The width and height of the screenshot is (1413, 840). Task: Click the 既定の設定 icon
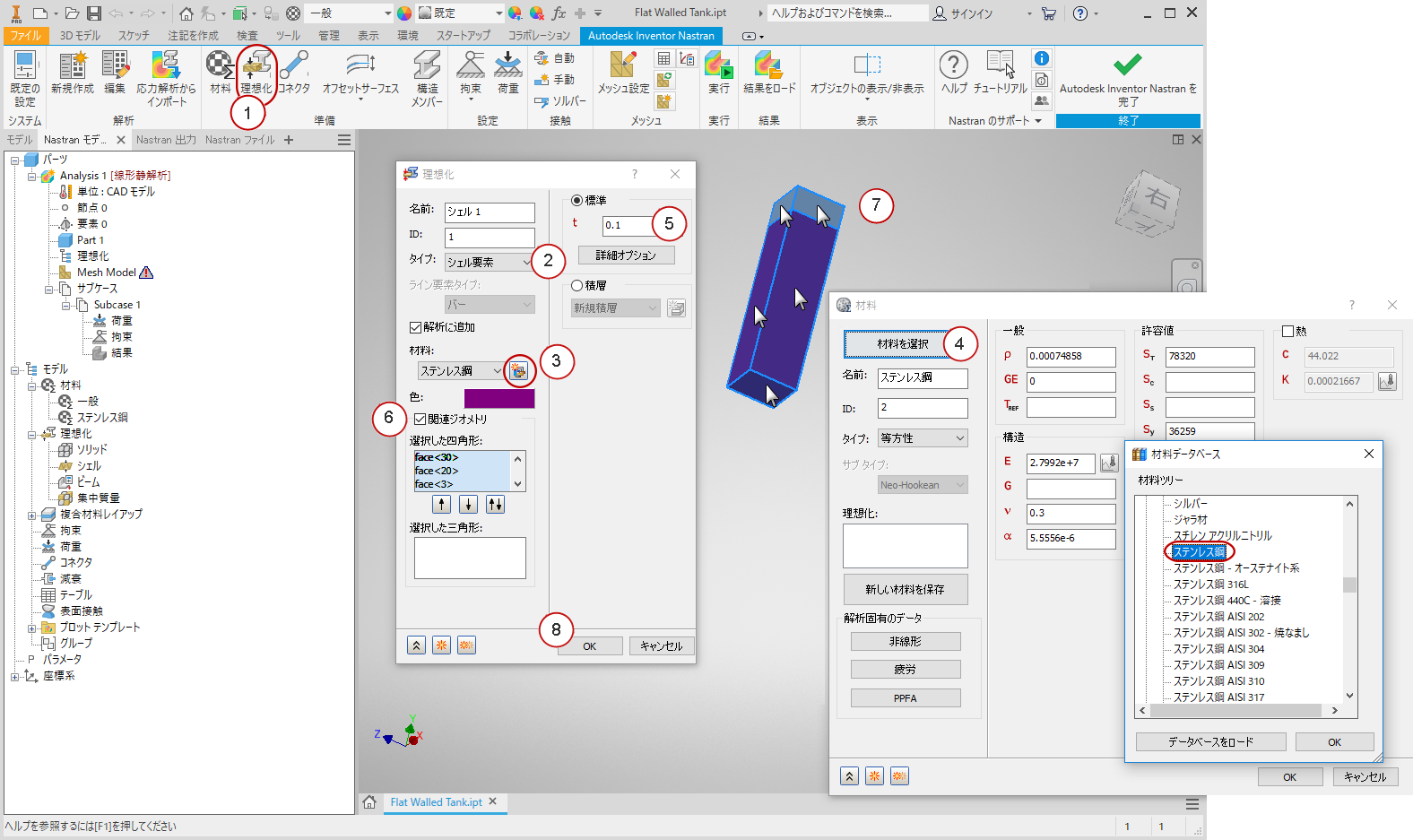point(25,78)
